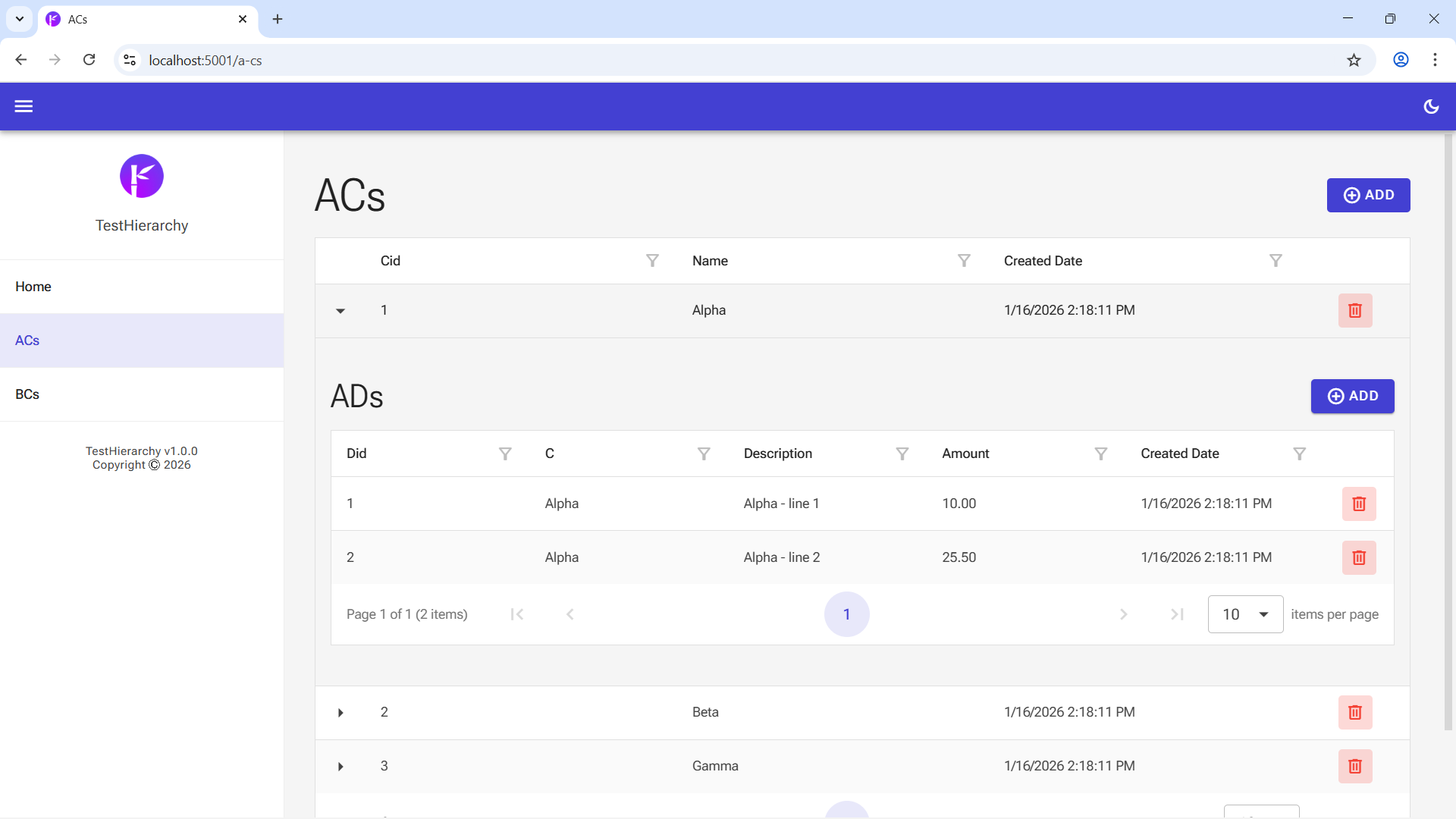Select page 1 in ADs pager

(x=846, y=614)
